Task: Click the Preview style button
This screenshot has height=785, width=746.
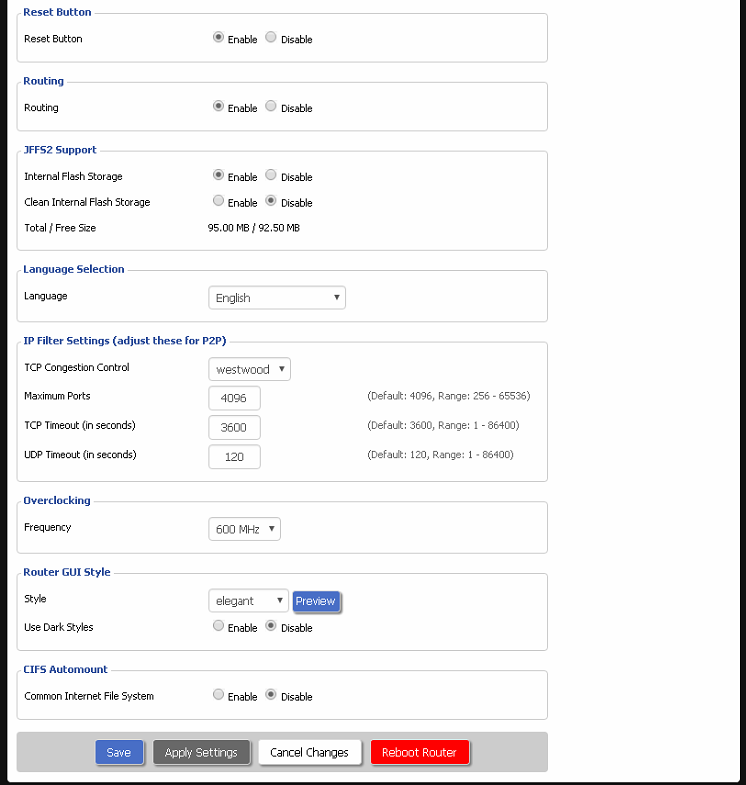Action: point(316,601)
